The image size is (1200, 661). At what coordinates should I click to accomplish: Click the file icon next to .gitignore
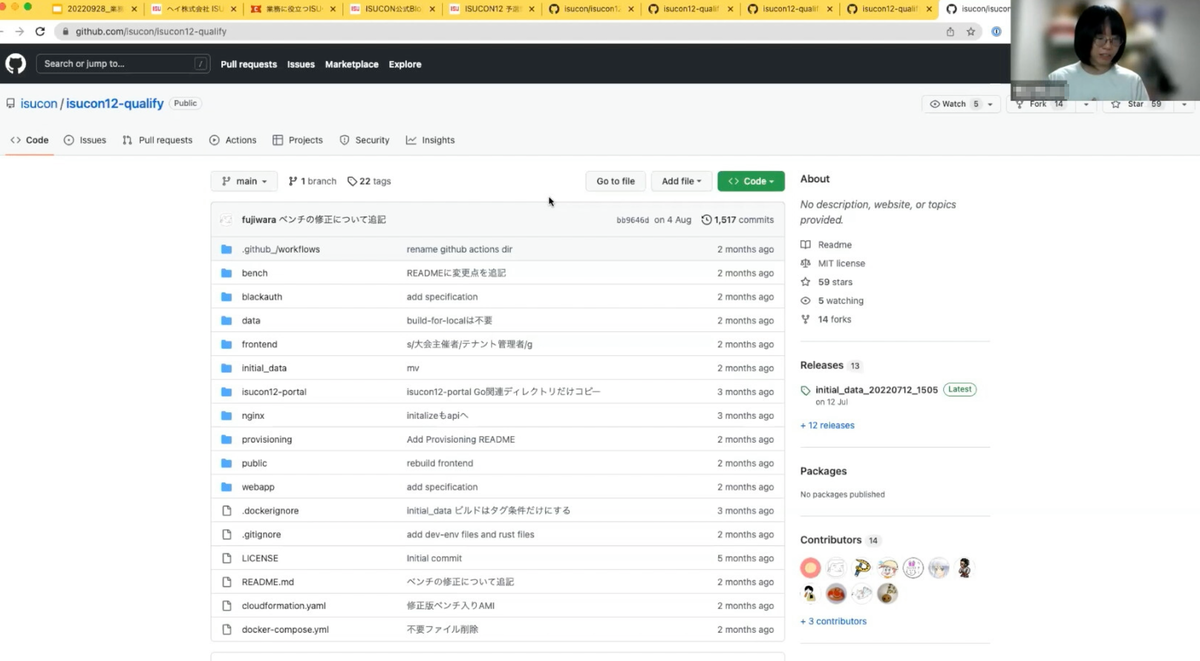click(x=226, y=535)
